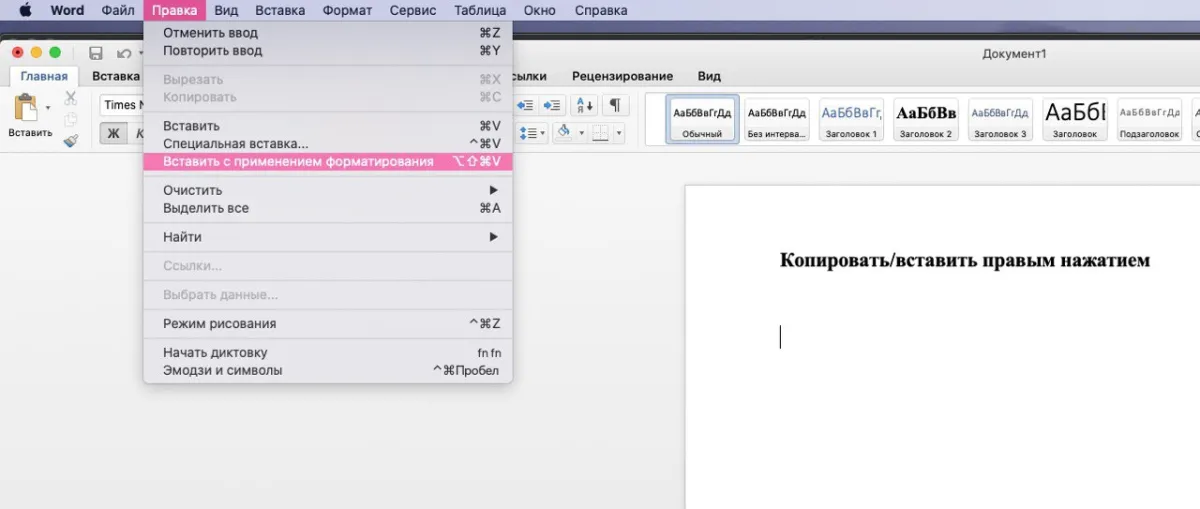Choose Вставить с применением форматирования
Image resolution: width=1200 pixels, height=509 pixels.
(298, 161)
